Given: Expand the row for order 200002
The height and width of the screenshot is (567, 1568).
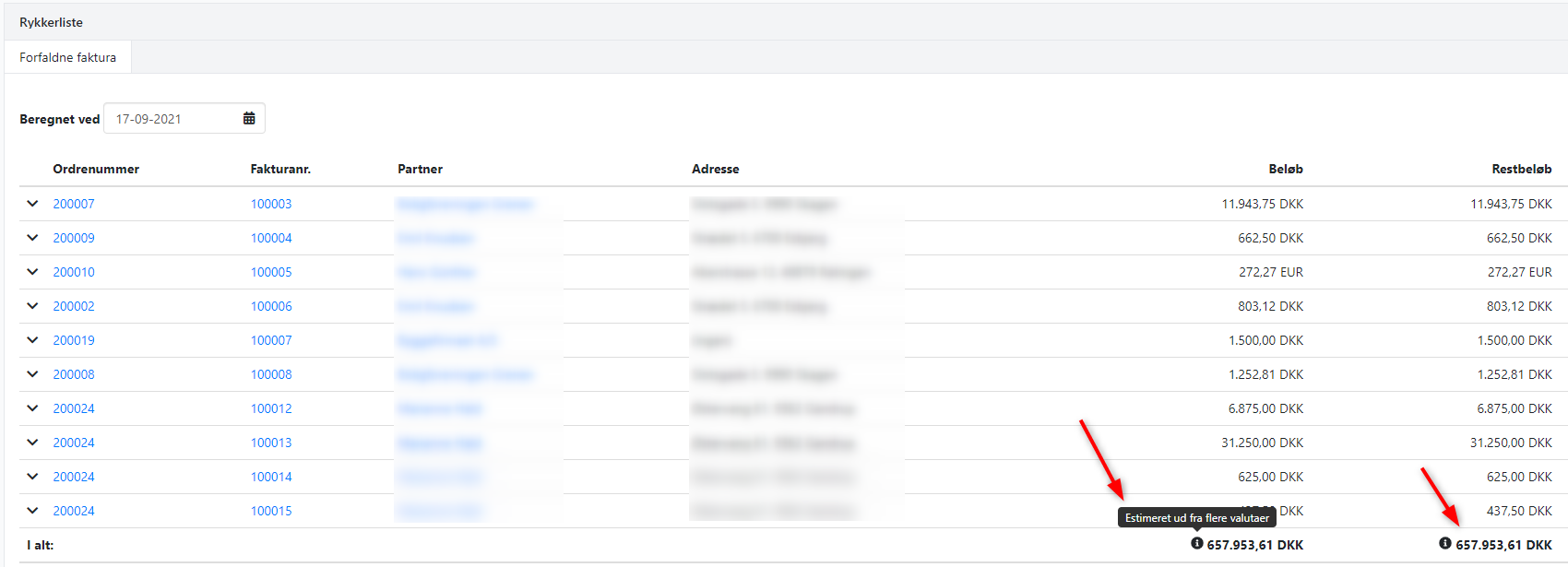Looking at the screenshot, I should [32, 306].
